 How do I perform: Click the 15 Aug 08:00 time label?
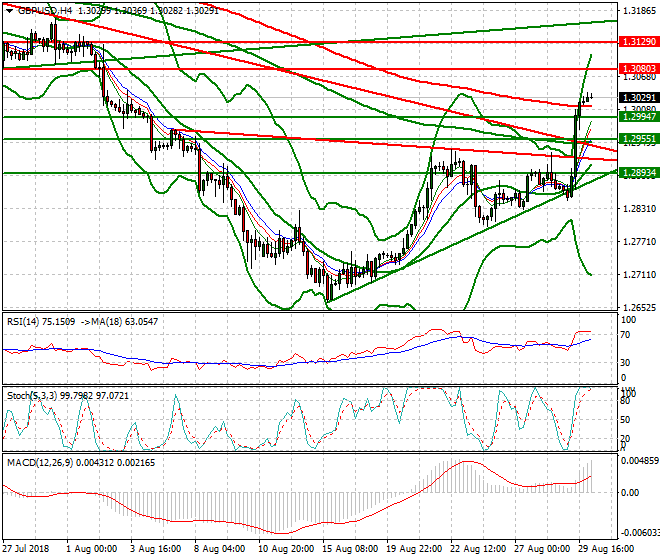point(350,549)
